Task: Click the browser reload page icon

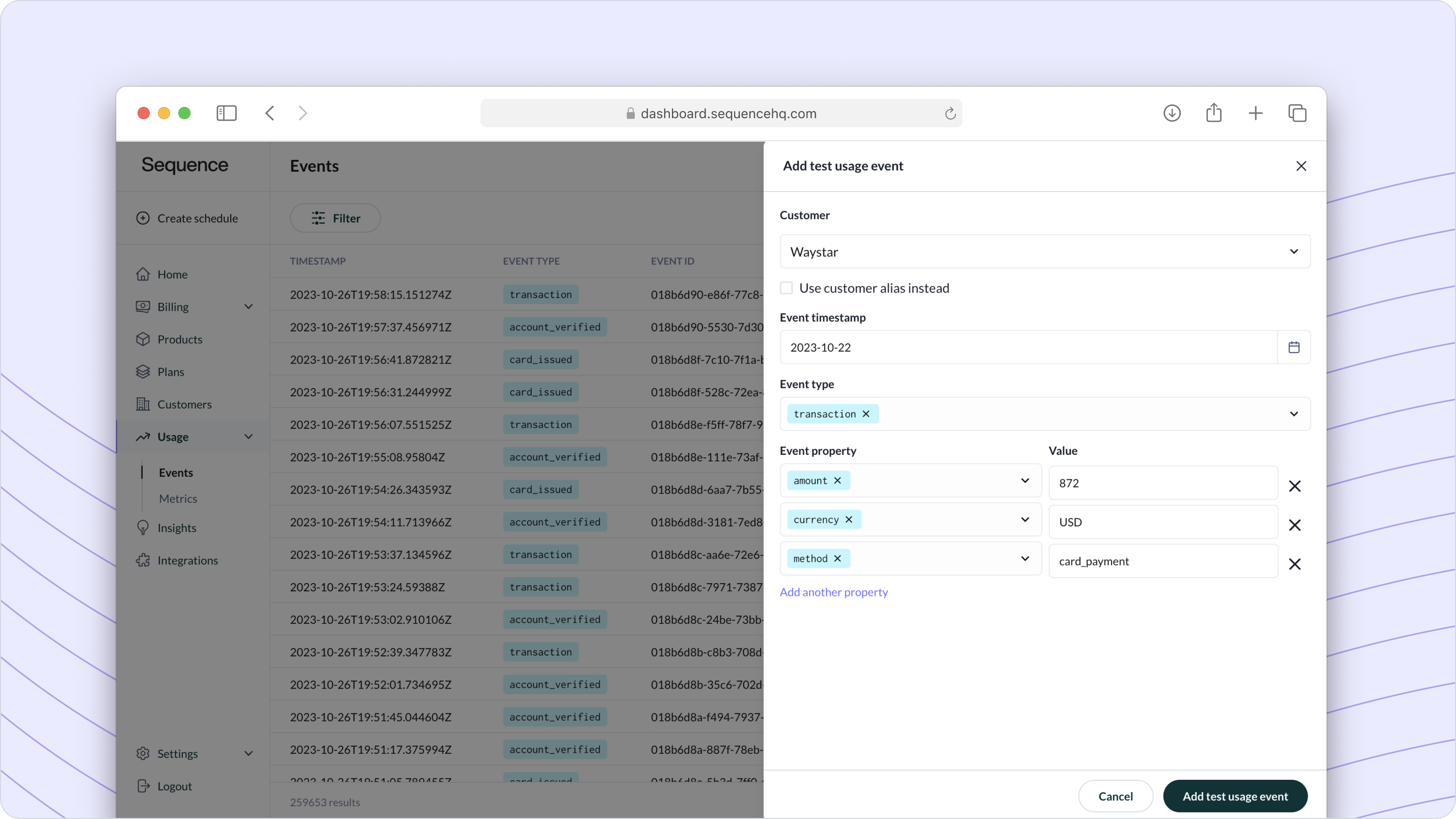Action: click(950, 114)
